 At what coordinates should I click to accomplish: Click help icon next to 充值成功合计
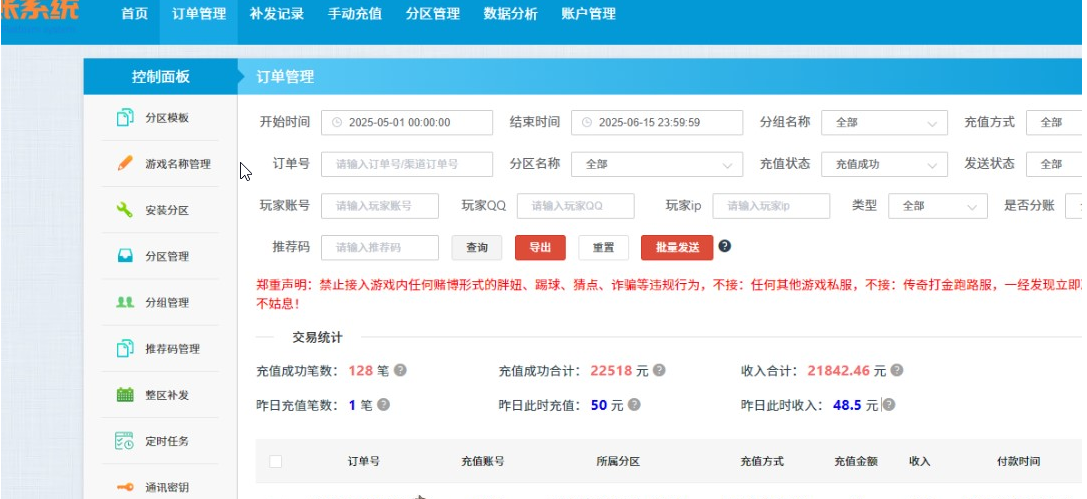point(659,370)
